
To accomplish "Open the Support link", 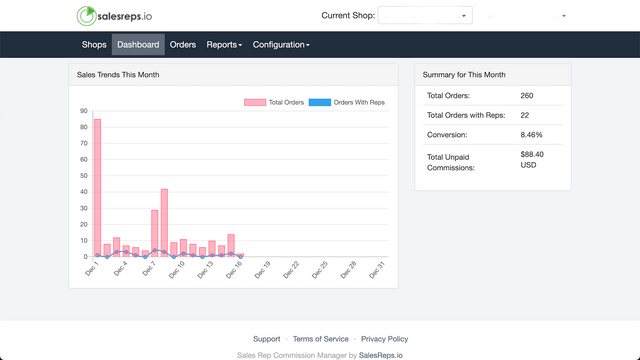I will click(x=267, y=339).
